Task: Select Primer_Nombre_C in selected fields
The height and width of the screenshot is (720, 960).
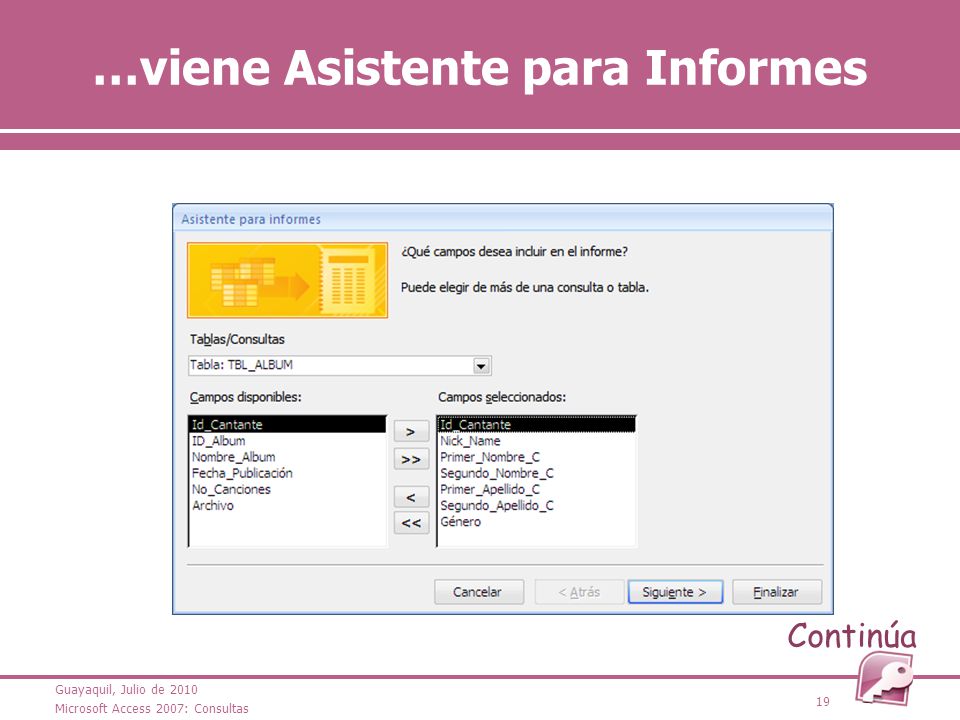Action: point(490,457)
